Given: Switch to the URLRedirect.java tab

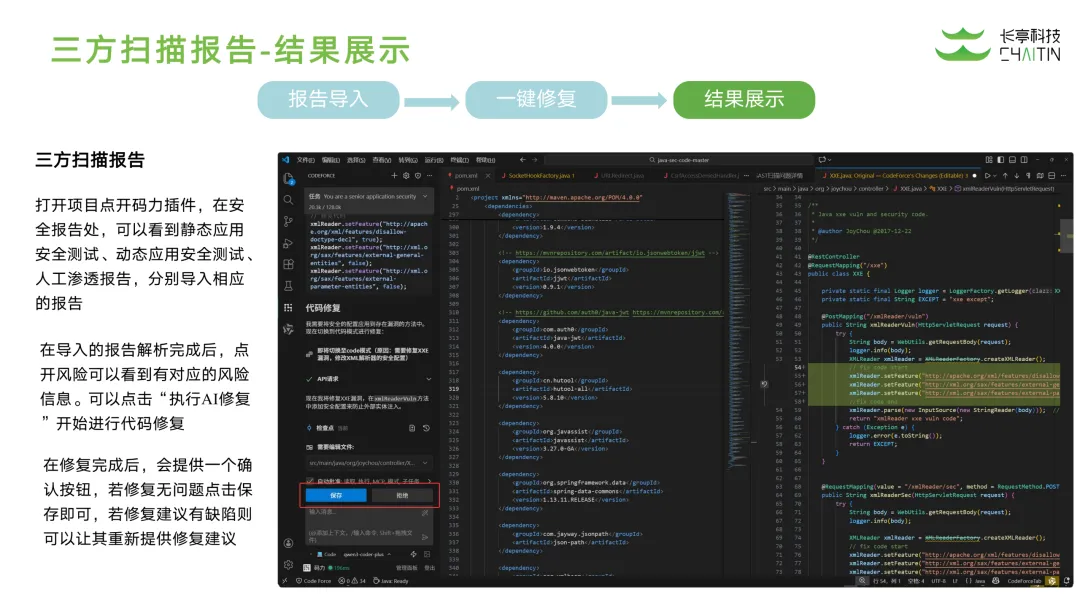Looking at the screenshot, I should coord(622,176).
